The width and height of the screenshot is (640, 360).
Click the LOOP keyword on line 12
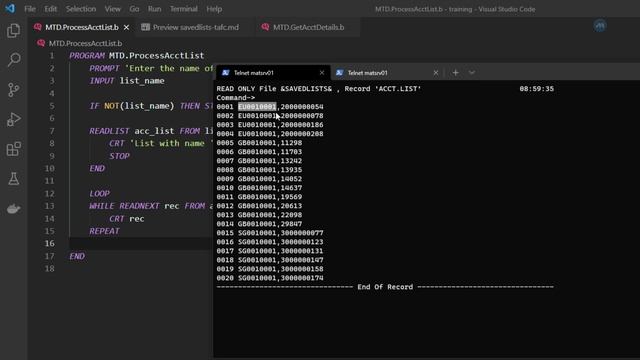tap(100, 193)
